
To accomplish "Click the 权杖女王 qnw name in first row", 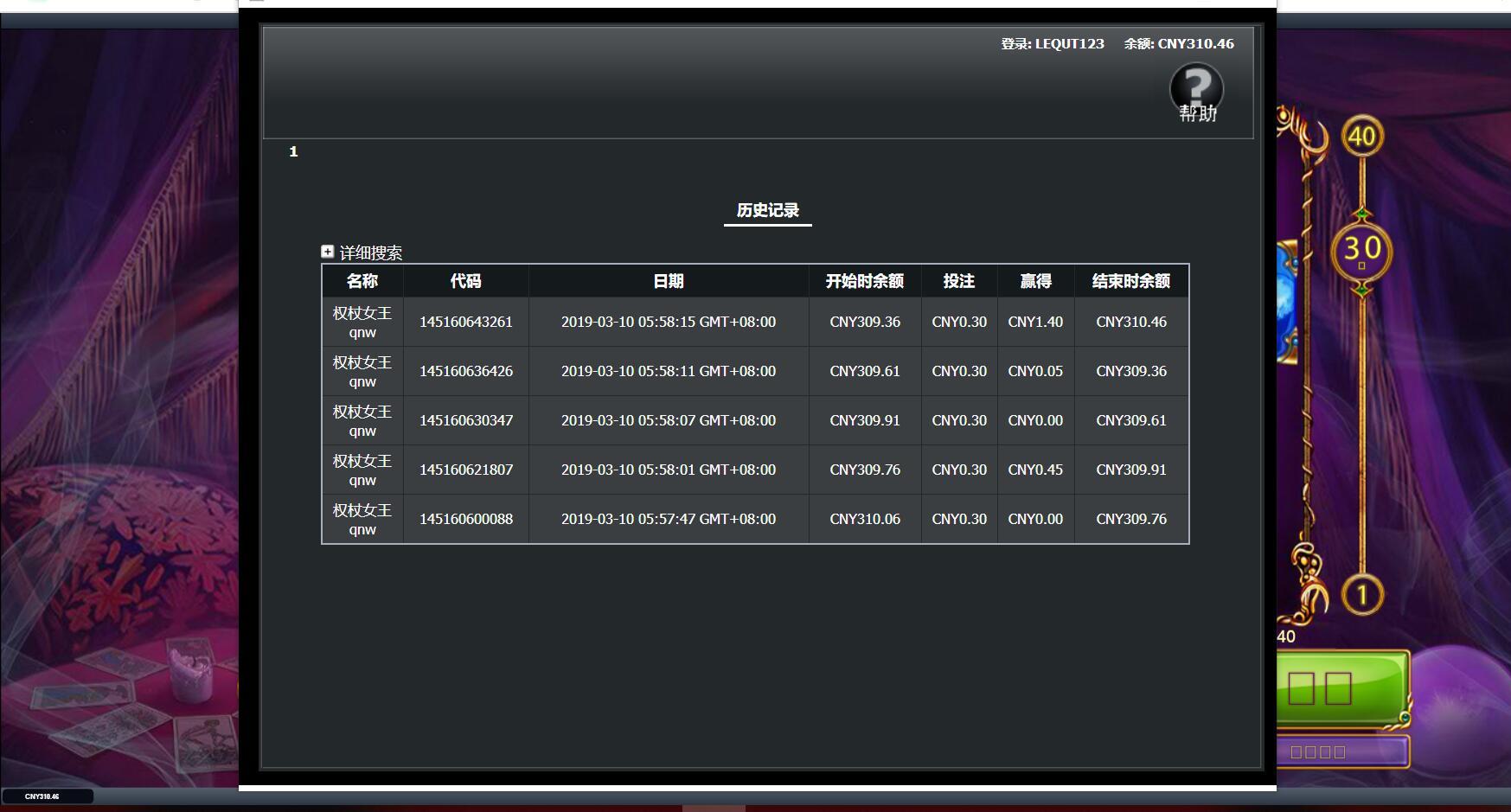I will 362,322.
